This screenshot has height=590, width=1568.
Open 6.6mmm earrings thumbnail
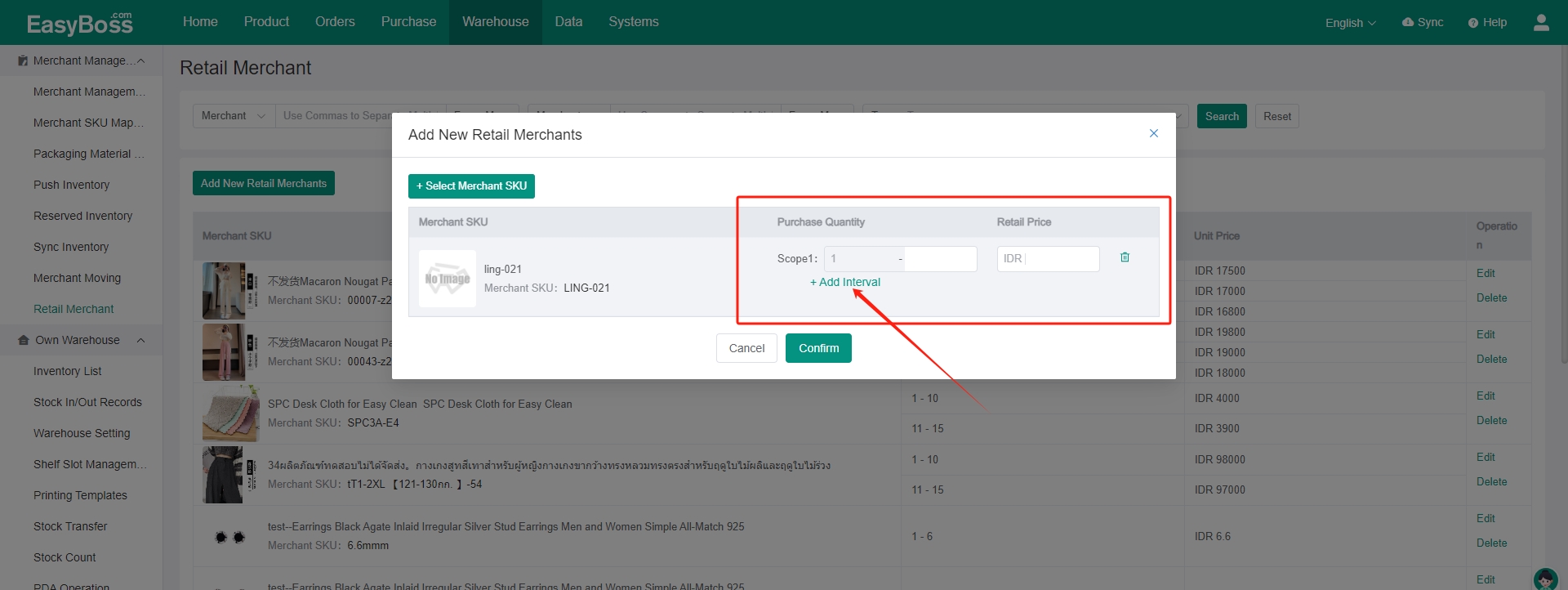click(230, 536)
